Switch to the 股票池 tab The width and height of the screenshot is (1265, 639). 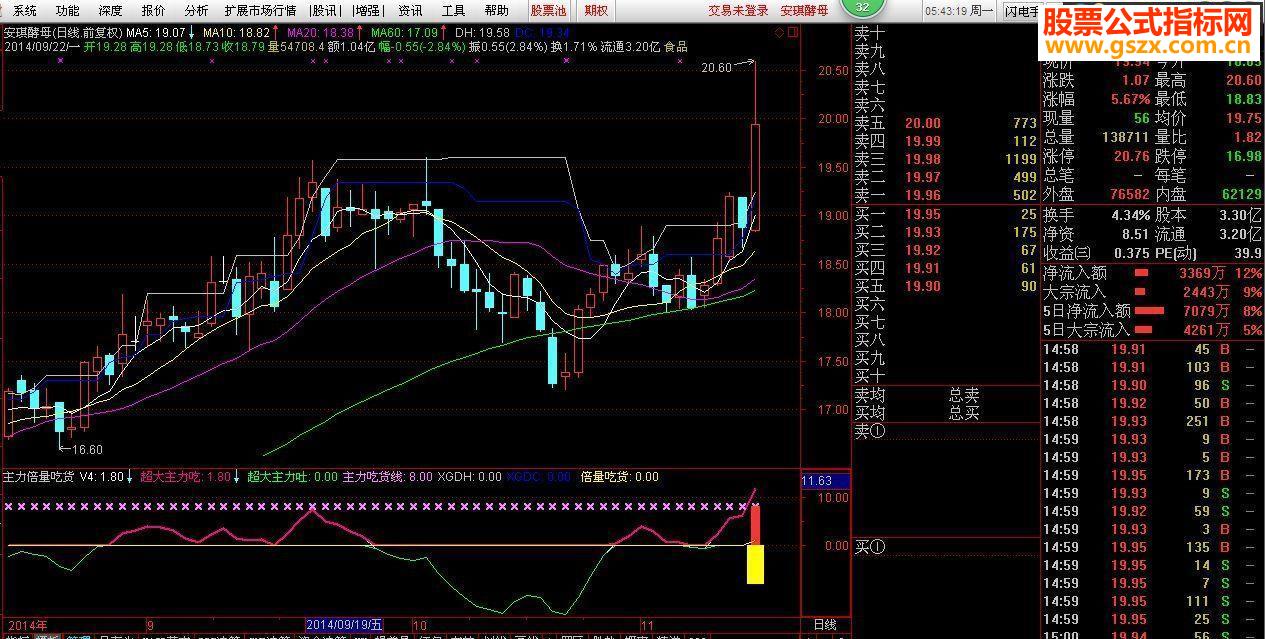[547, 10]
